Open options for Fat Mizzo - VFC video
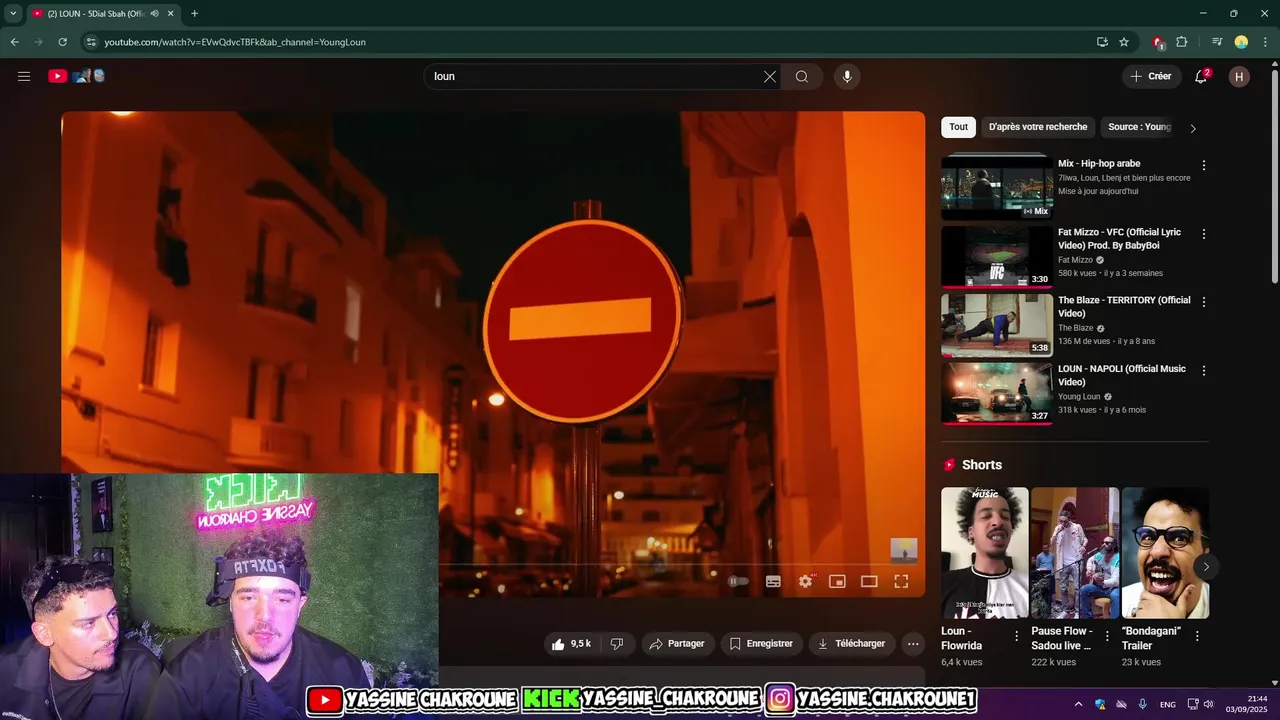The image size is (1280, 720). point(1203,234)
